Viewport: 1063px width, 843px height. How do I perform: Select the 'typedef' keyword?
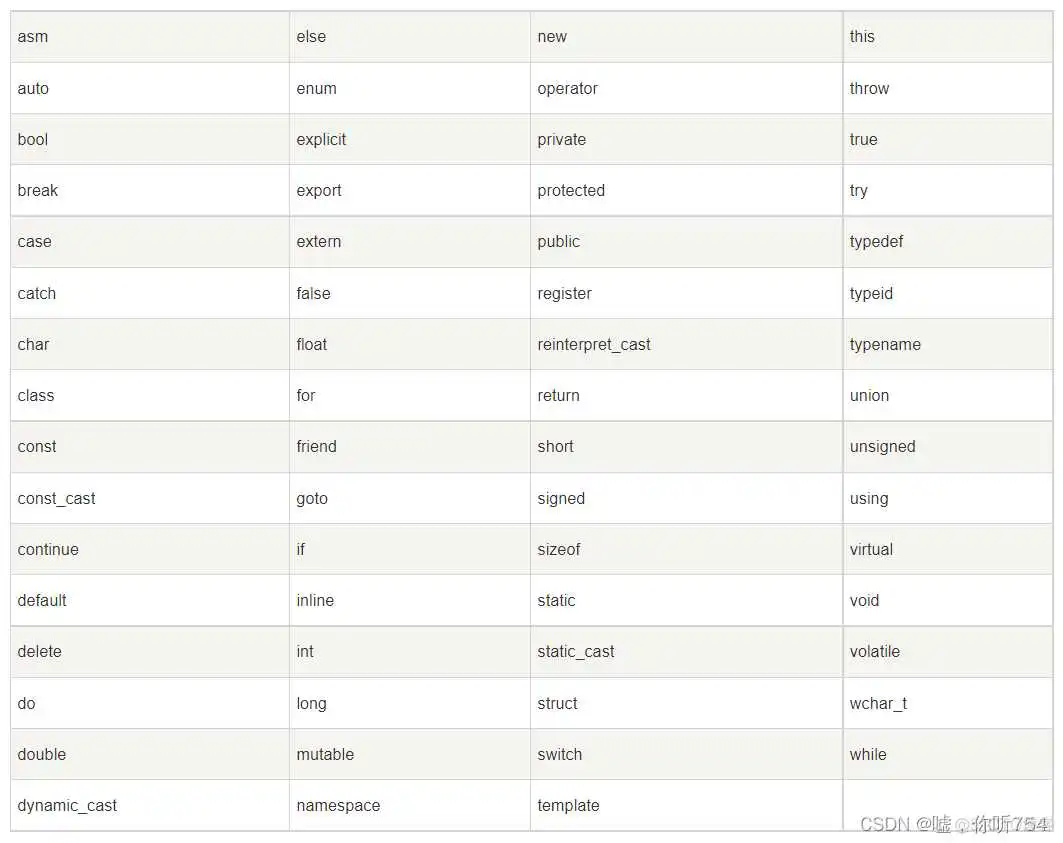pyautogui.click(x=876, y=242)
